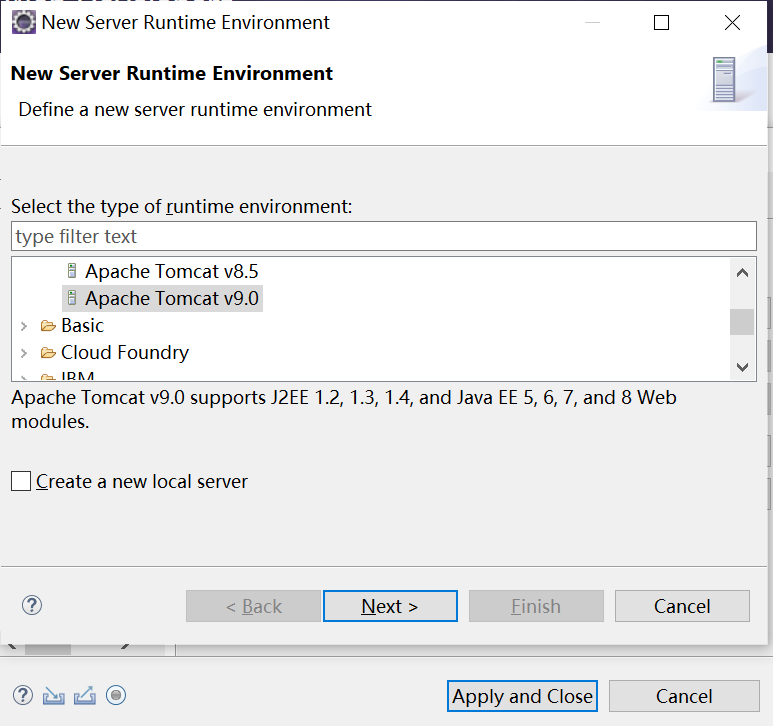The height and width of the screenshot is (726, 773).
Task: Select Apache Tomcat v8.5 runtime
Action: pos(171,272)
